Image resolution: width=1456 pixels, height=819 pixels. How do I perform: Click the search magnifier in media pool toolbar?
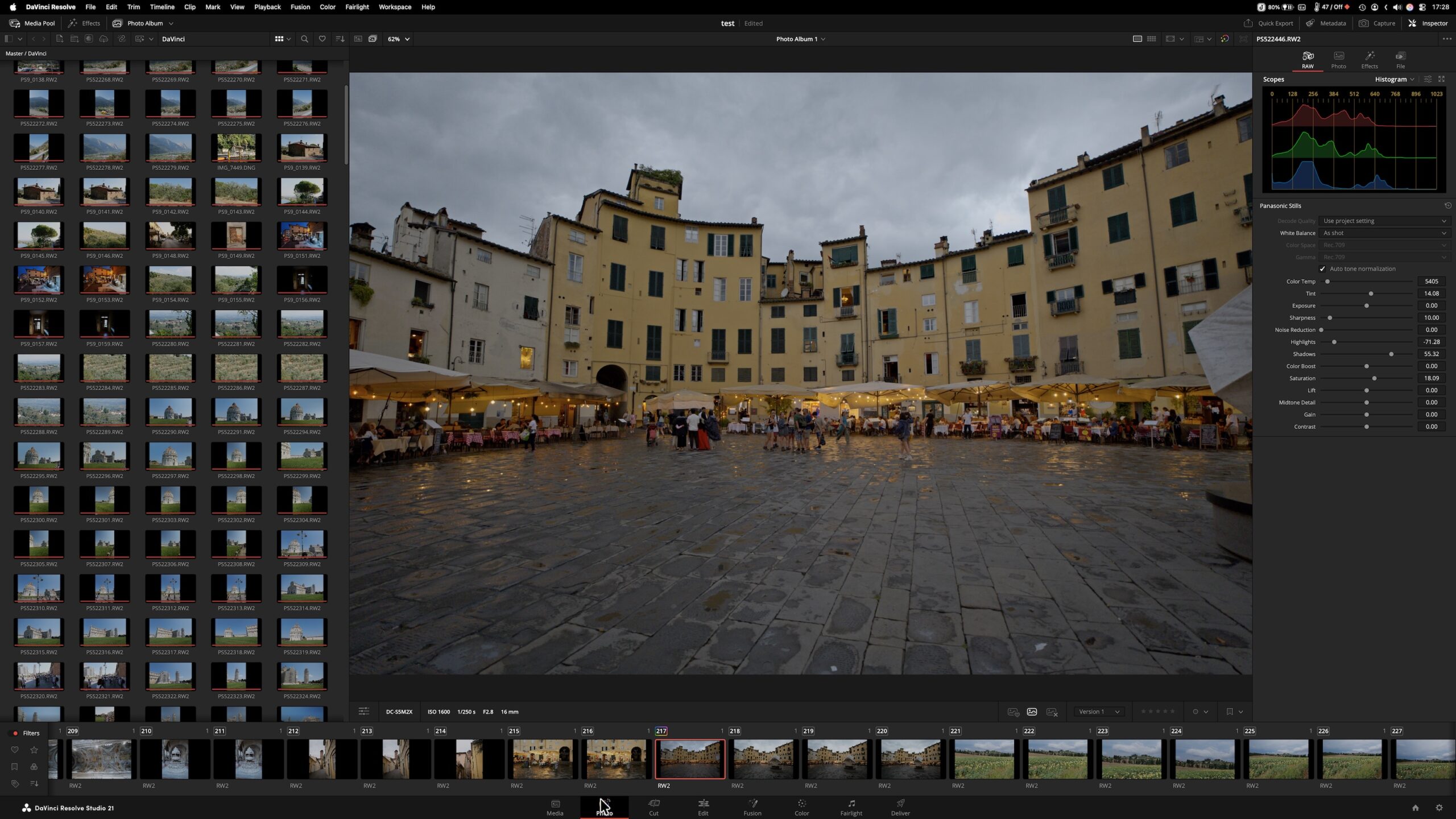tap(304, 39)
